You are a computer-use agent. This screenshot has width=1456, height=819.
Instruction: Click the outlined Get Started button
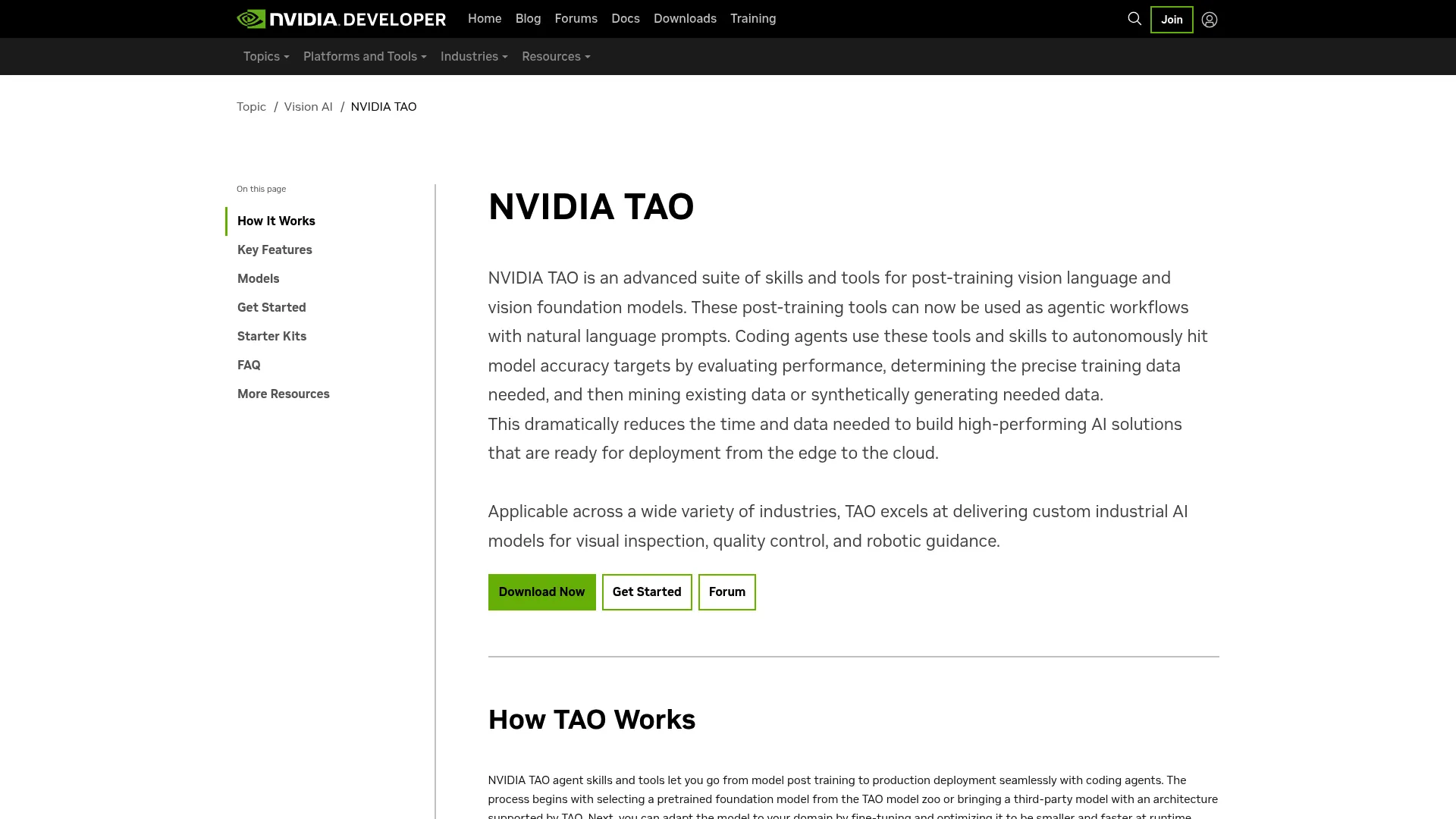(x=647, y=592)
